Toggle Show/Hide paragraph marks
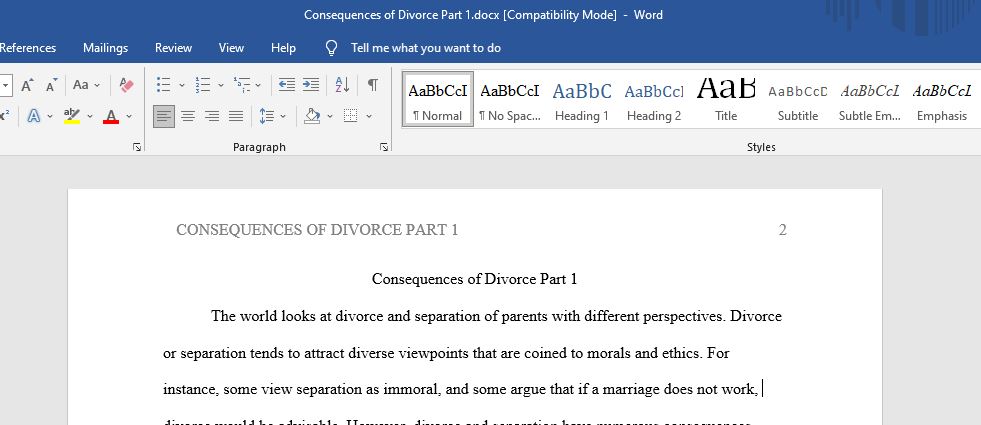The height and width of the screenshot is (425, 981). coord(372,84)
